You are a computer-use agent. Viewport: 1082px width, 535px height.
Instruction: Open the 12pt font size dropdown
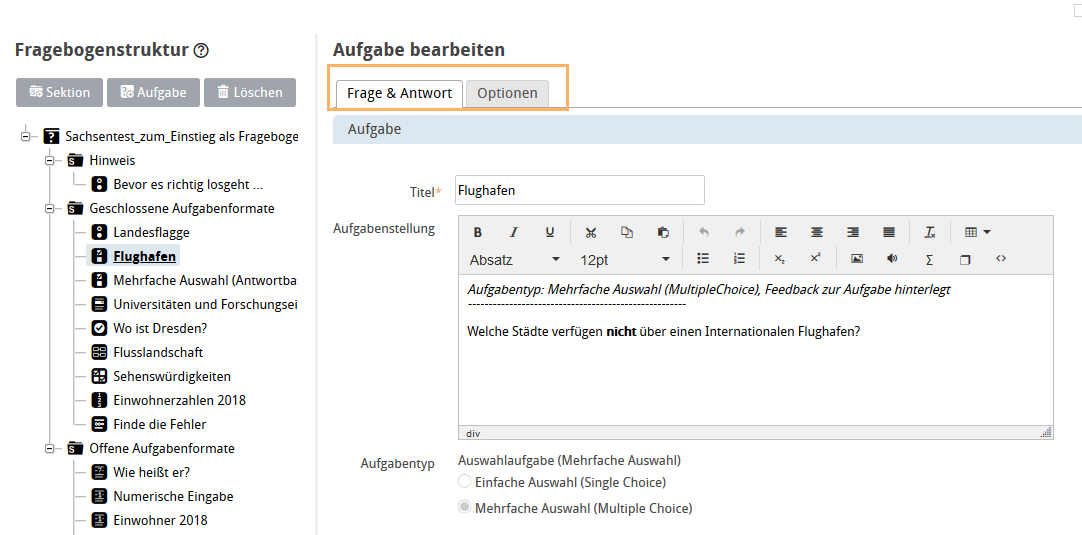tap(624, 260)
